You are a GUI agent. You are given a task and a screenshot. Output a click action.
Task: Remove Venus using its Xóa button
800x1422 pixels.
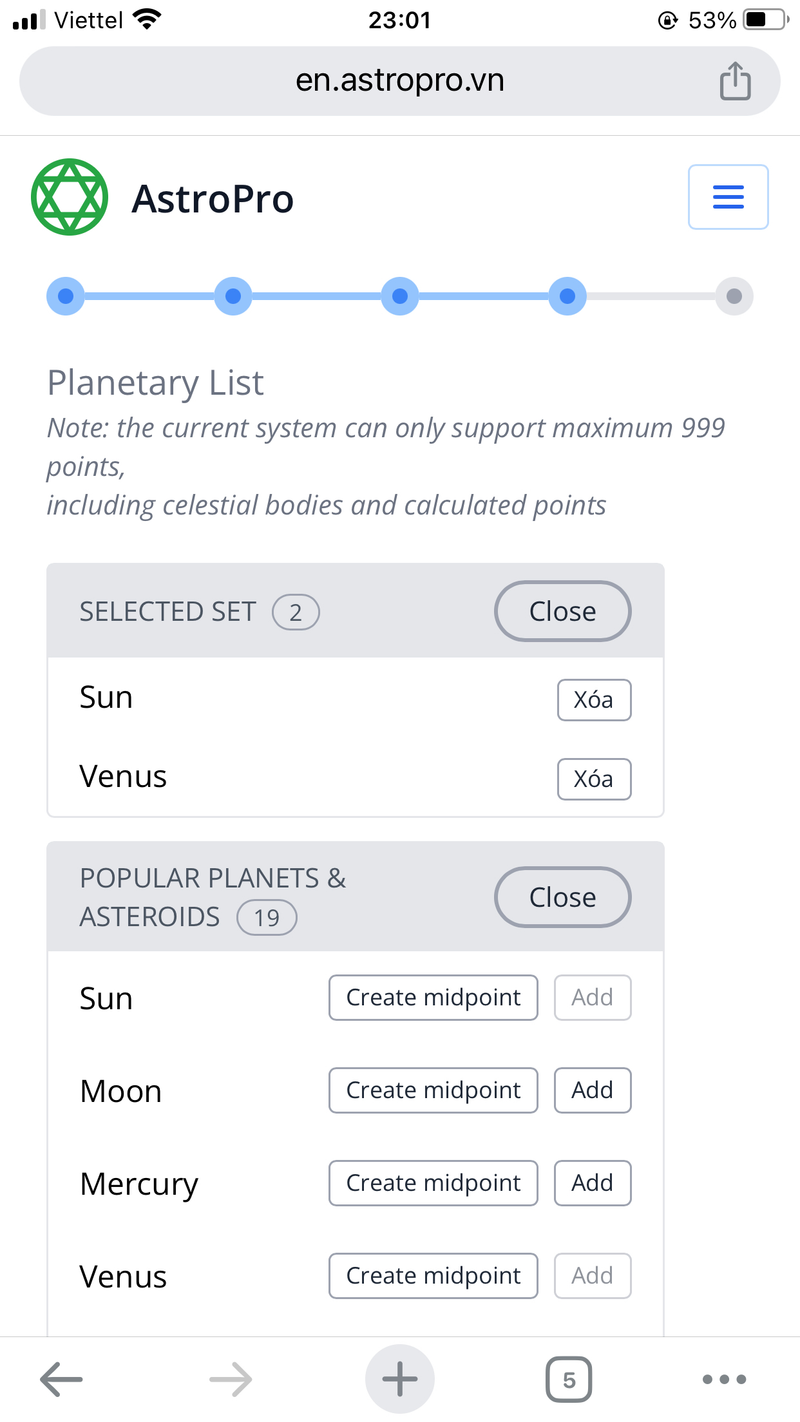click(x=594, y=779)
